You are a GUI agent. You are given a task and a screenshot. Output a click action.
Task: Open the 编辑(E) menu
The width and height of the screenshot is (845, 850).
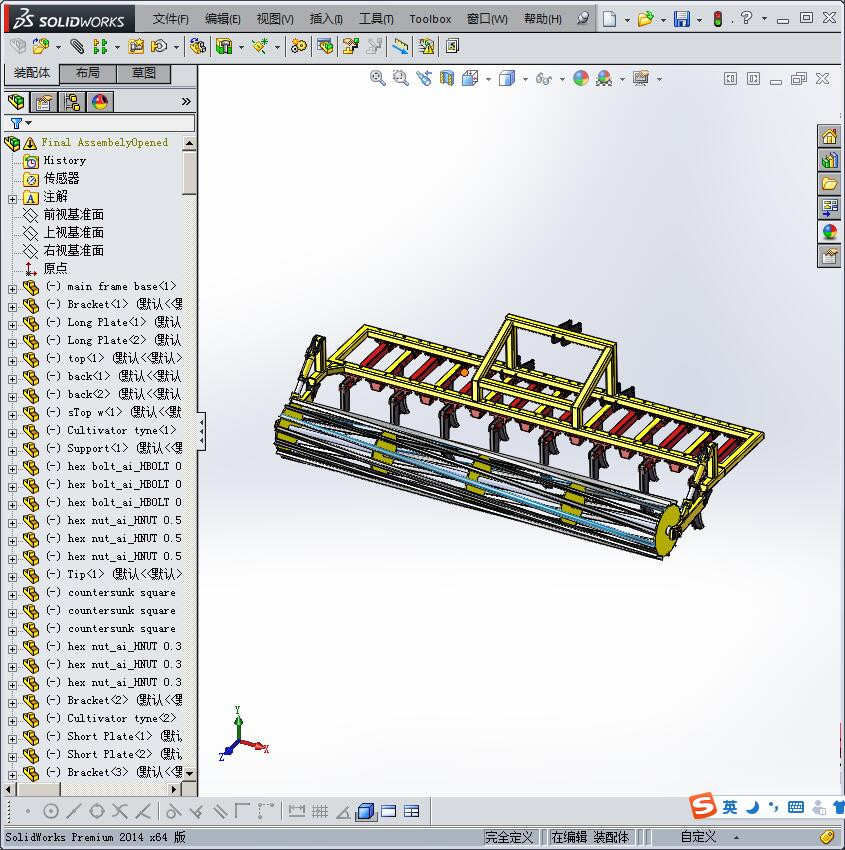(222, 19)
